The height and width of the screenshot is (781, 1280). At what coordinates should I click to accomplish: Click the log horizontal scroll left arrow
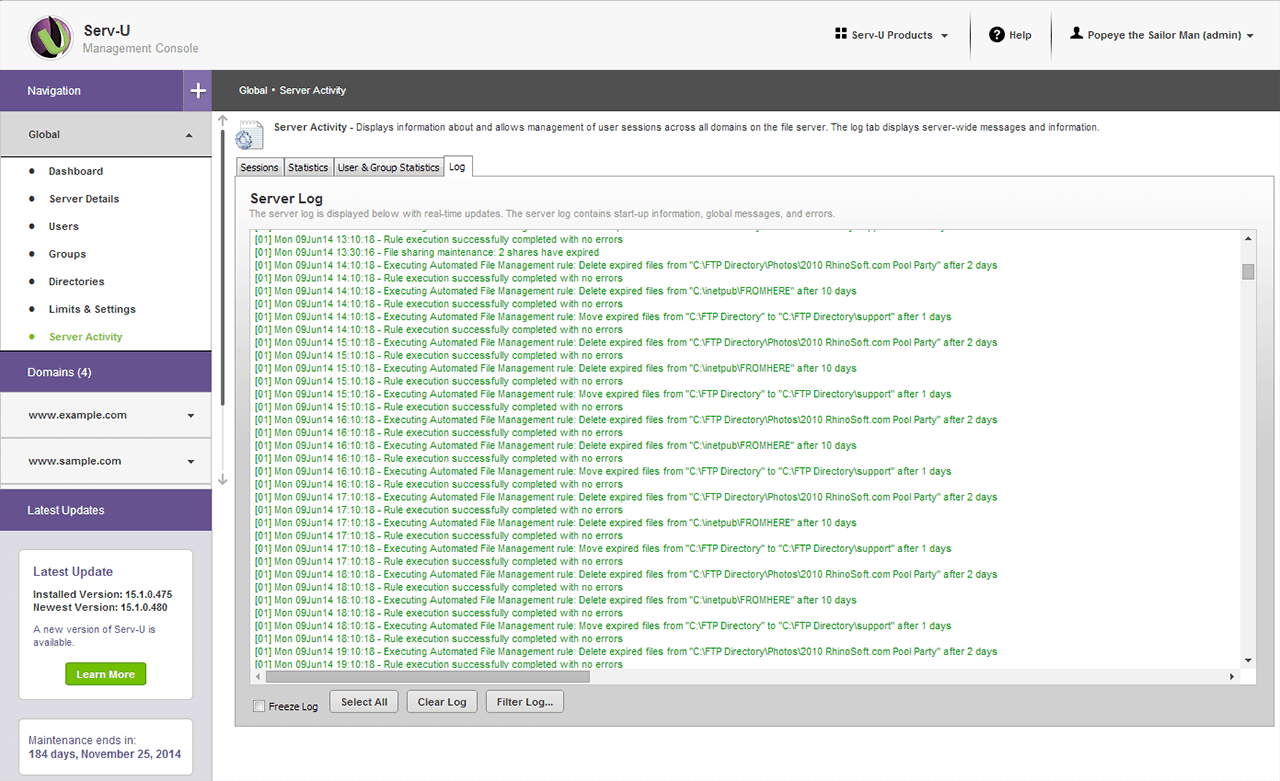pos(257,677)
